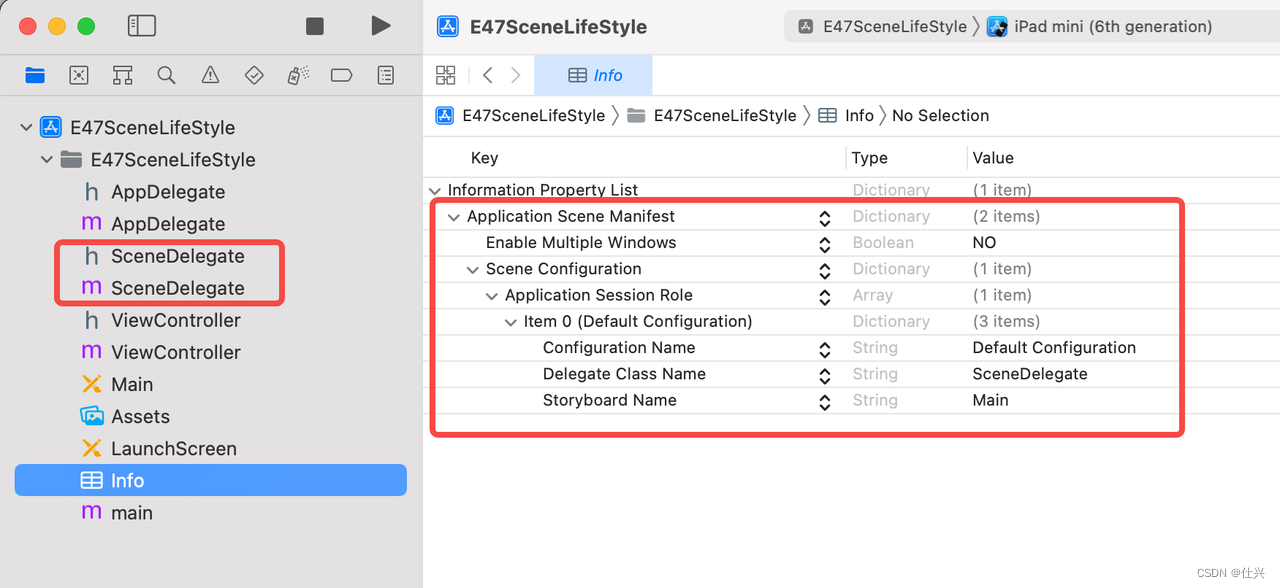Open the Breakpoint navigator icon
Screen dimensions: 1280x588
(341, 75)
